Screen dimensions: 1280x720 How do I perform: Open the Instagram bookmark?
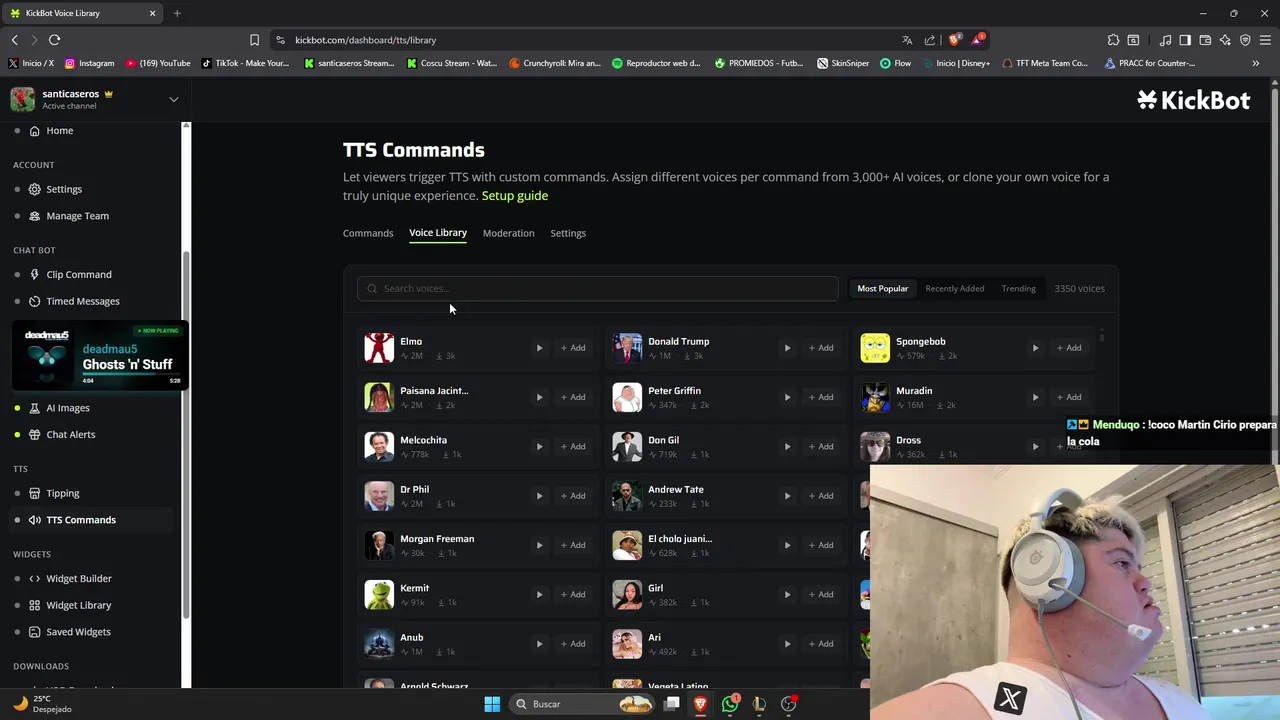89,63
